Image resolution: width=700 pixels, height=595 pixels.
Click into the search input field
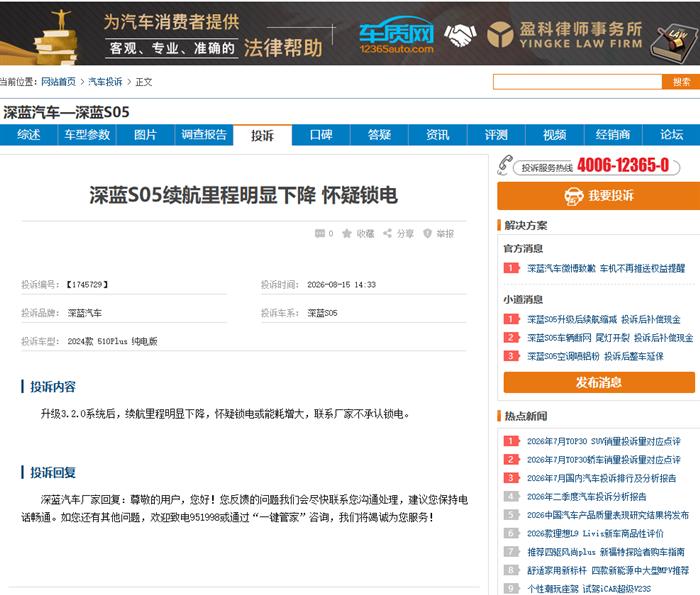click(x=577, y=82)
